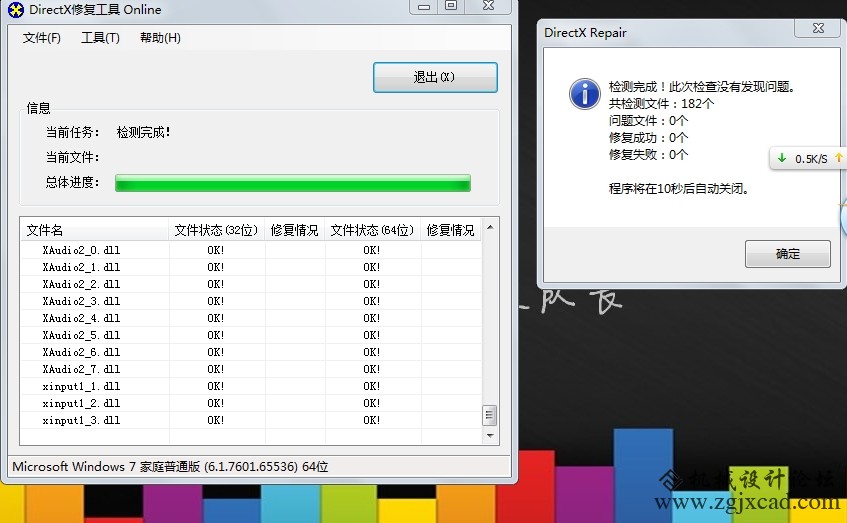This screenshot has height=523, width=847.
Task: Select the XAudio2_3.dll row
Action: (x=251, y=301)
